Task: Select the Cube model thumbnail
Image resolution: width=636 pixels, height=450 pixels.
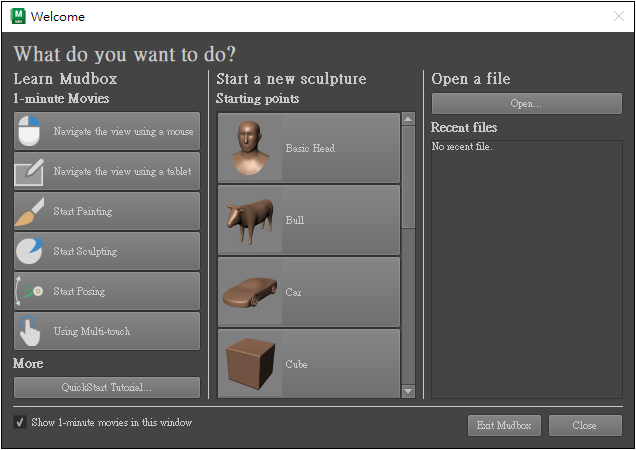Action: click(x=250, y=364)
